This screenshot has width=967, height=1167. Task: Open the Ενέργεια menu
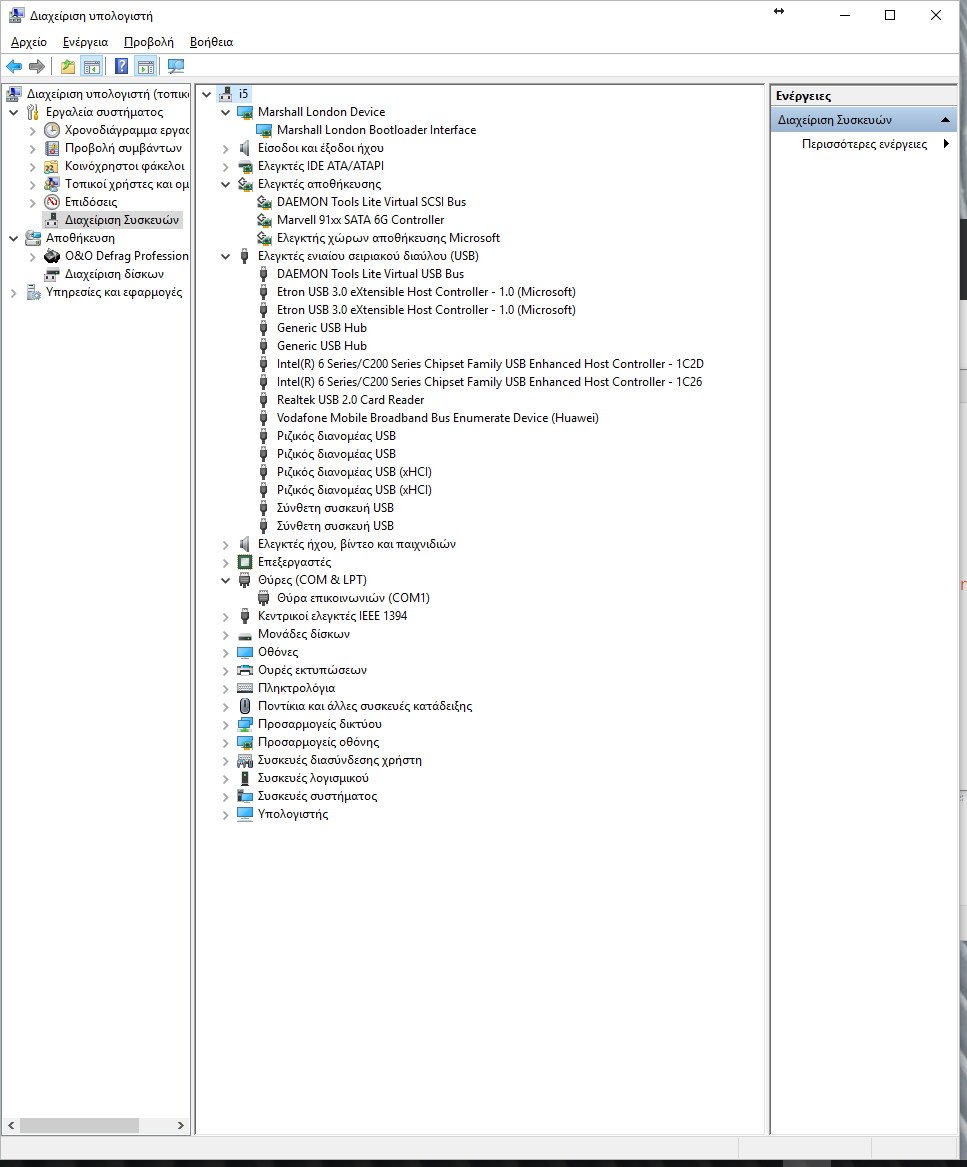tap(85, 42)
